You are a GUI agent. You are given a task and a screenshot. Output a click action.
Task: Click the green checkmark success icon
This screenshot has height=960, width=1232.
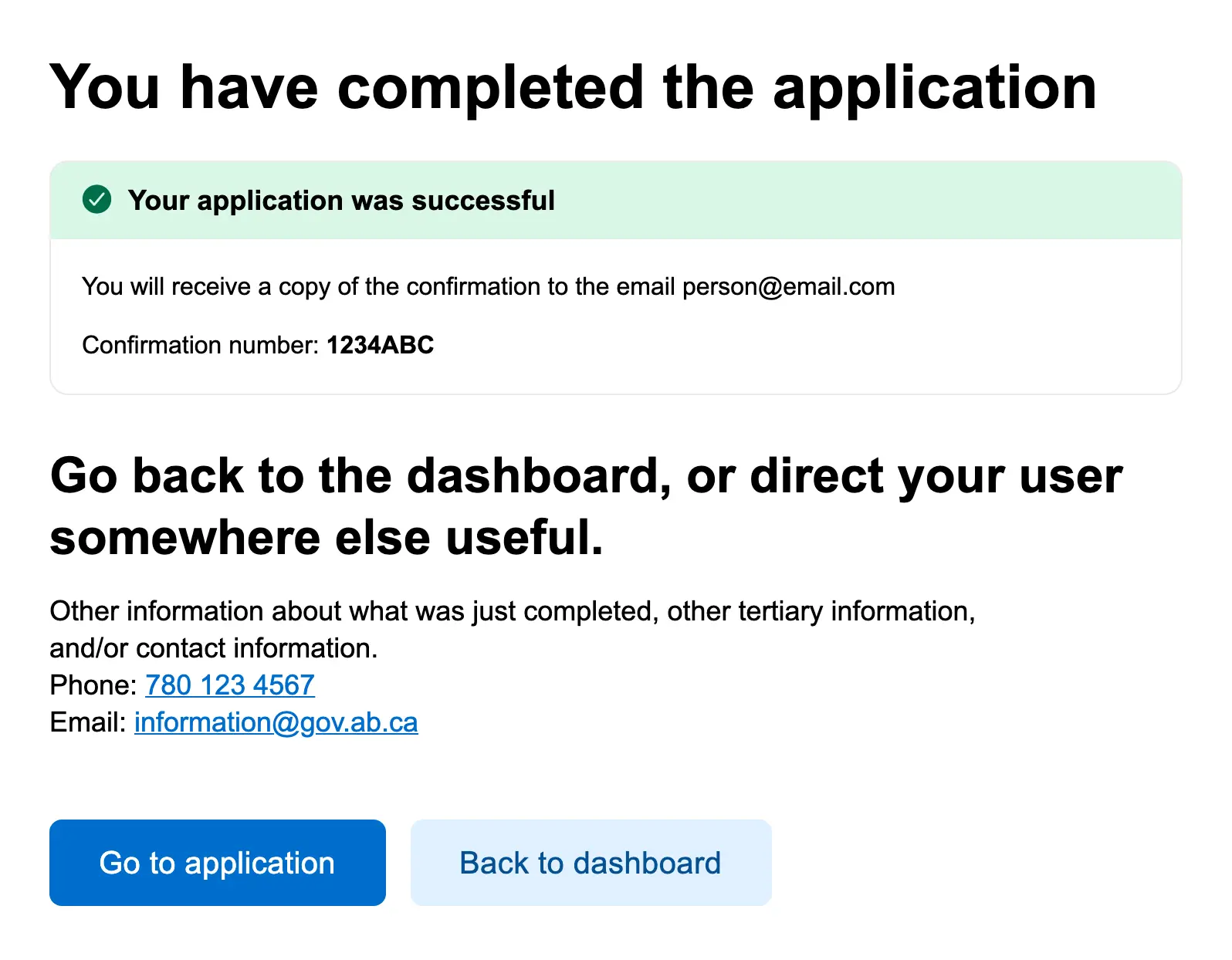point(97,200)
